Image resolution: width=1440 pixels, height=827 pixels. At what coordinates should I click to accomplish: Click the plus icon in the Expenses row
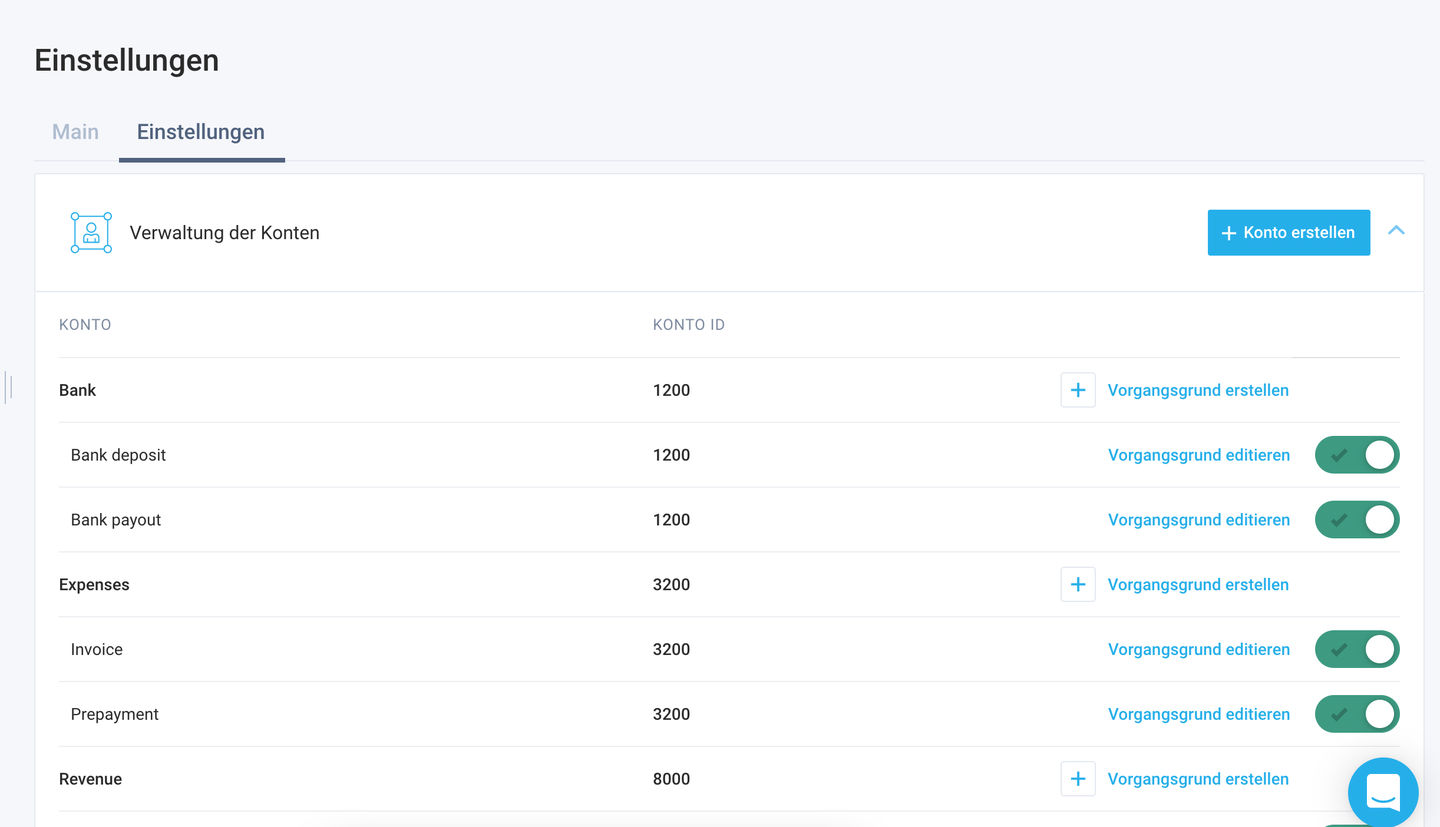(x=1078, y=584)
